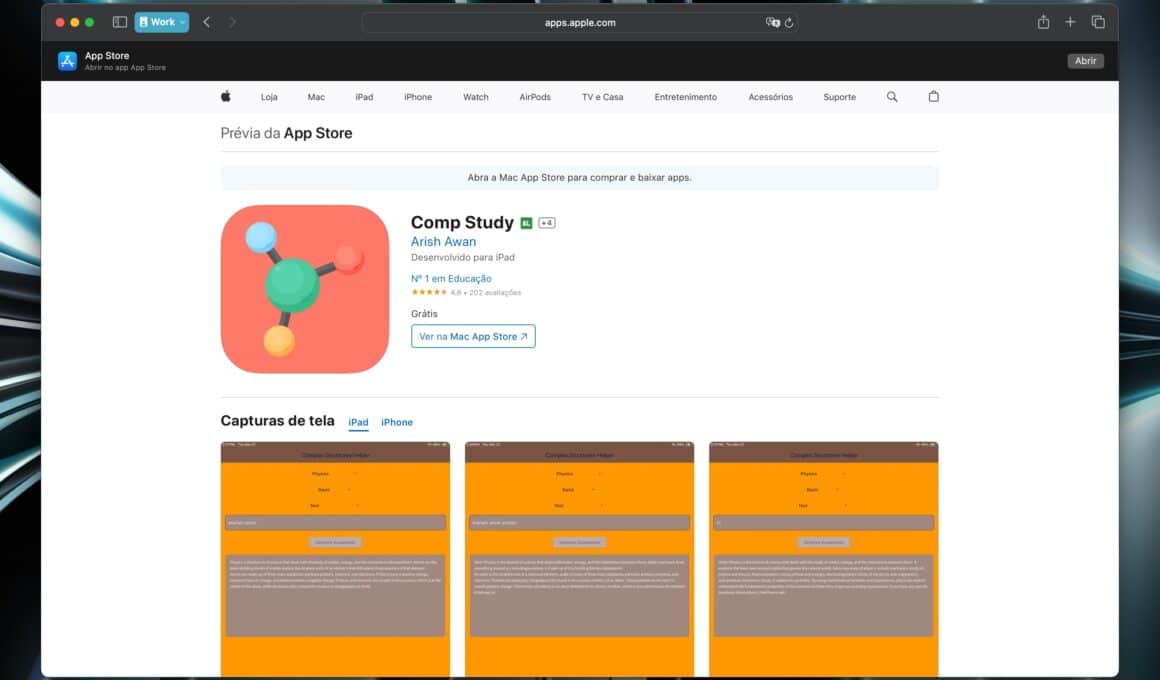Click the star rating line with 202 avaliações

(466, 292)
